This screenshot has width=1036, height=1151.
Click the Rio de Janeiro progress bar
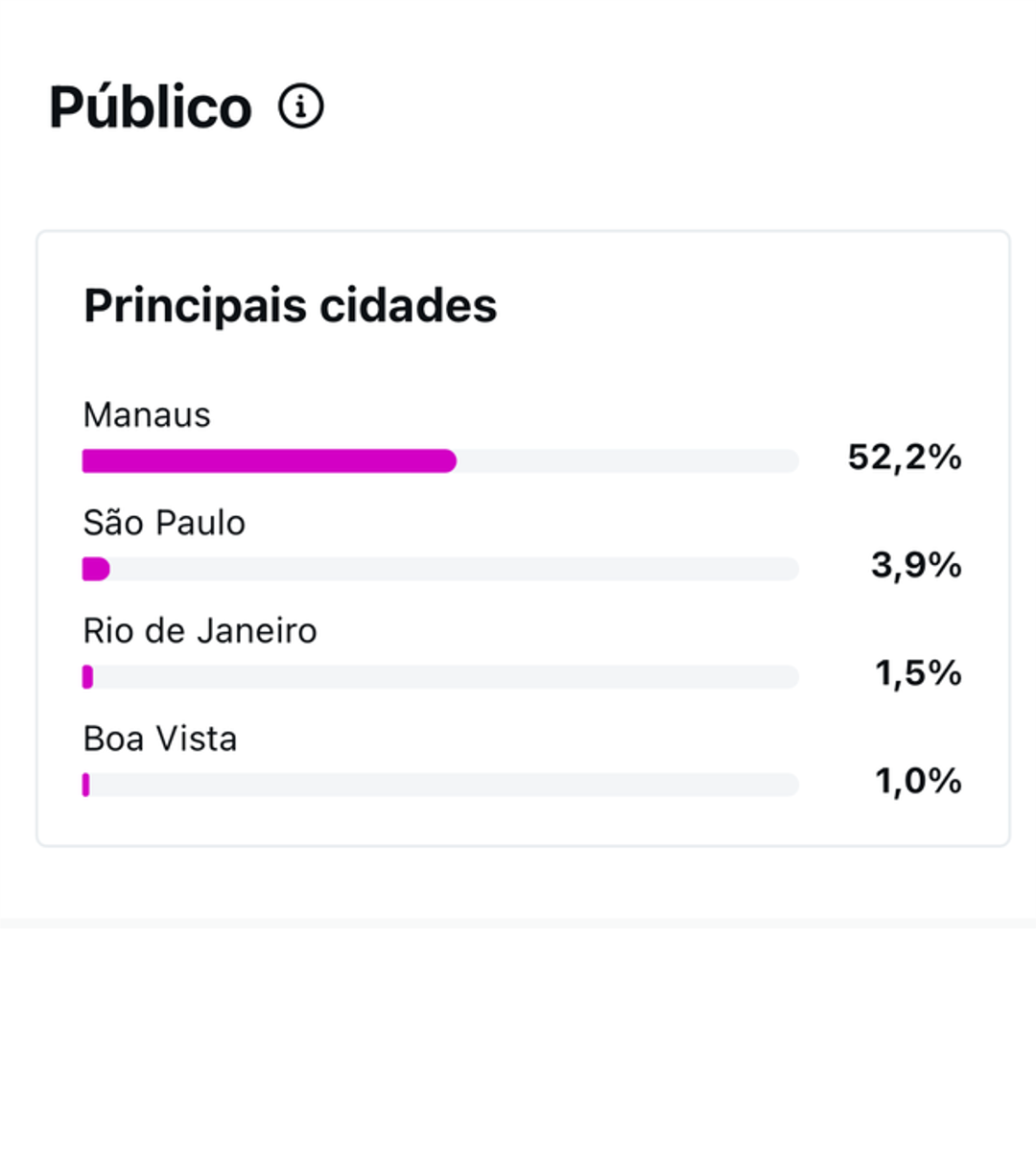pyautogui.click(x=441, y=677)
